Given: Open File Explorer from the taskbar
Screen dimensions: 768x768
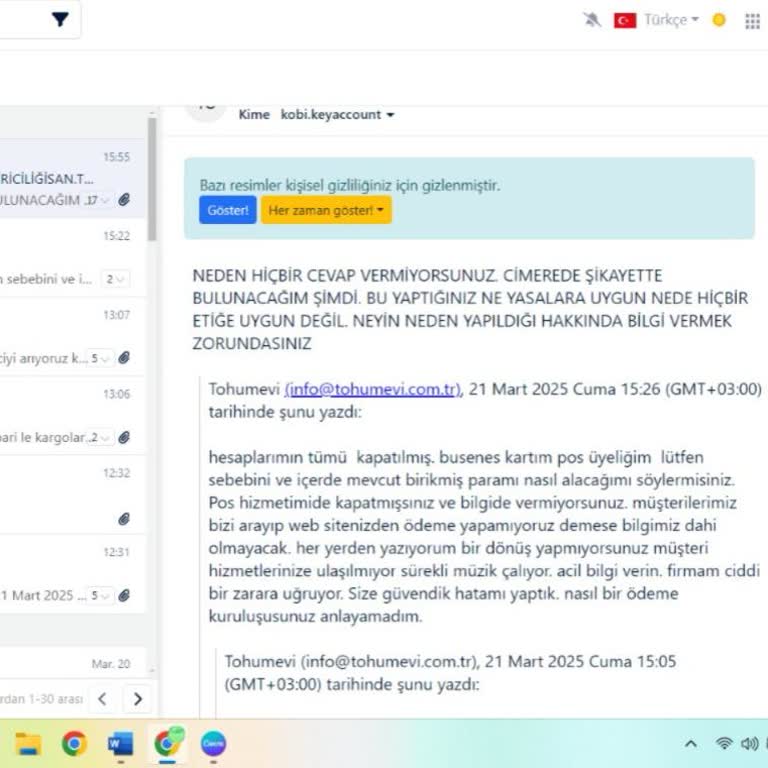Looking at the screenshot, I should tap(28, 744).
